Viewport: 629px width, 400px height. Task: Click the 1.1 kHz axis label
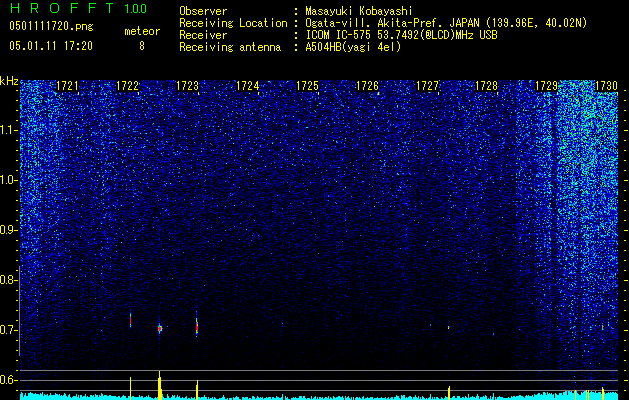tap(8, 130)
